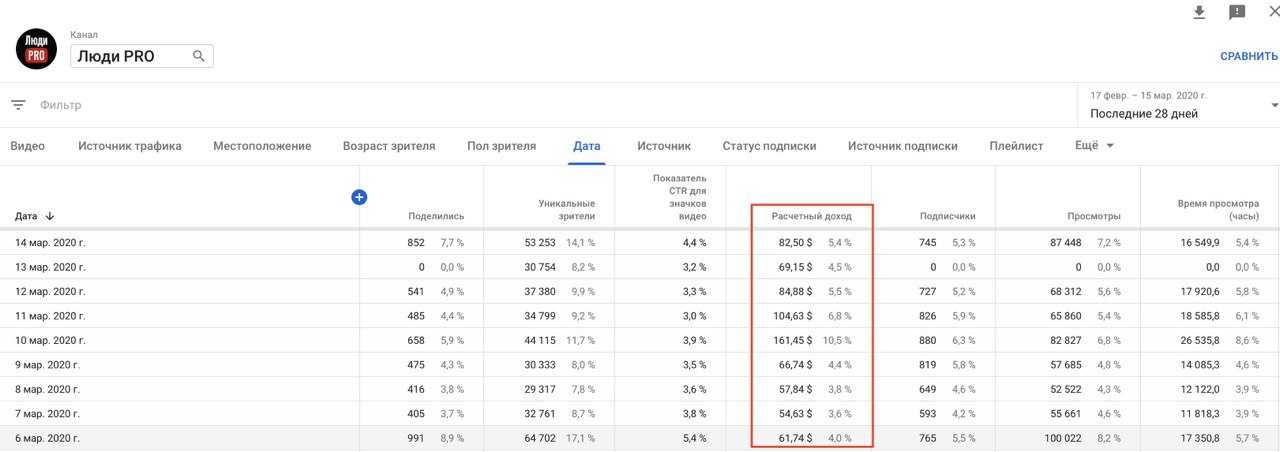Click the 880 subscribers value

929,341
